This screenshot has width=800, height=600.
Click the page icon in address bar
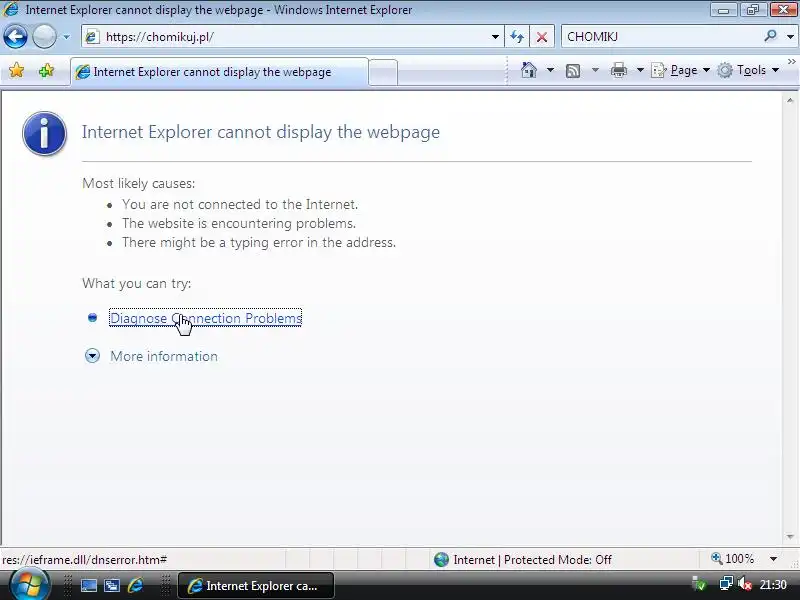pos(92,37)
